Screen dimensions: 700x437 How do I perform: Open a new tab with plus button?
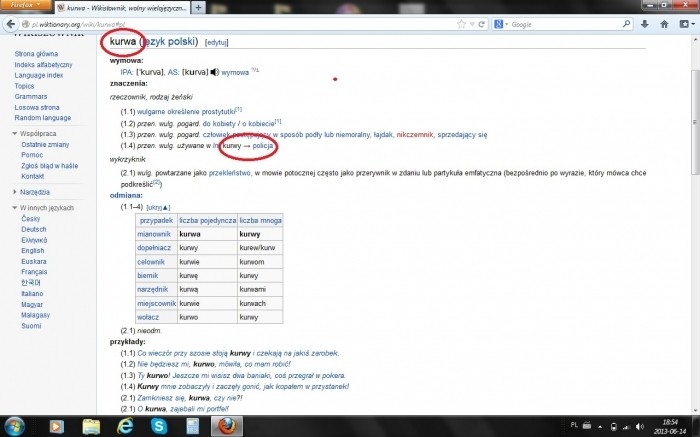point(199,8)
